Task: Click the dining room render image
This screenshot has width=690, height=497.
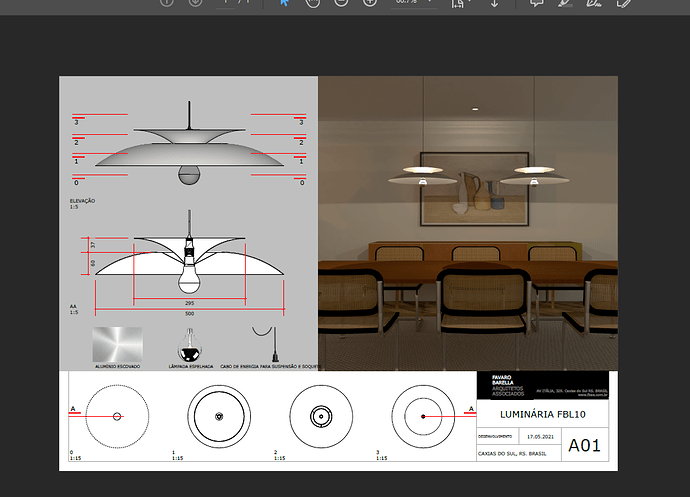Action: [468, 223]
